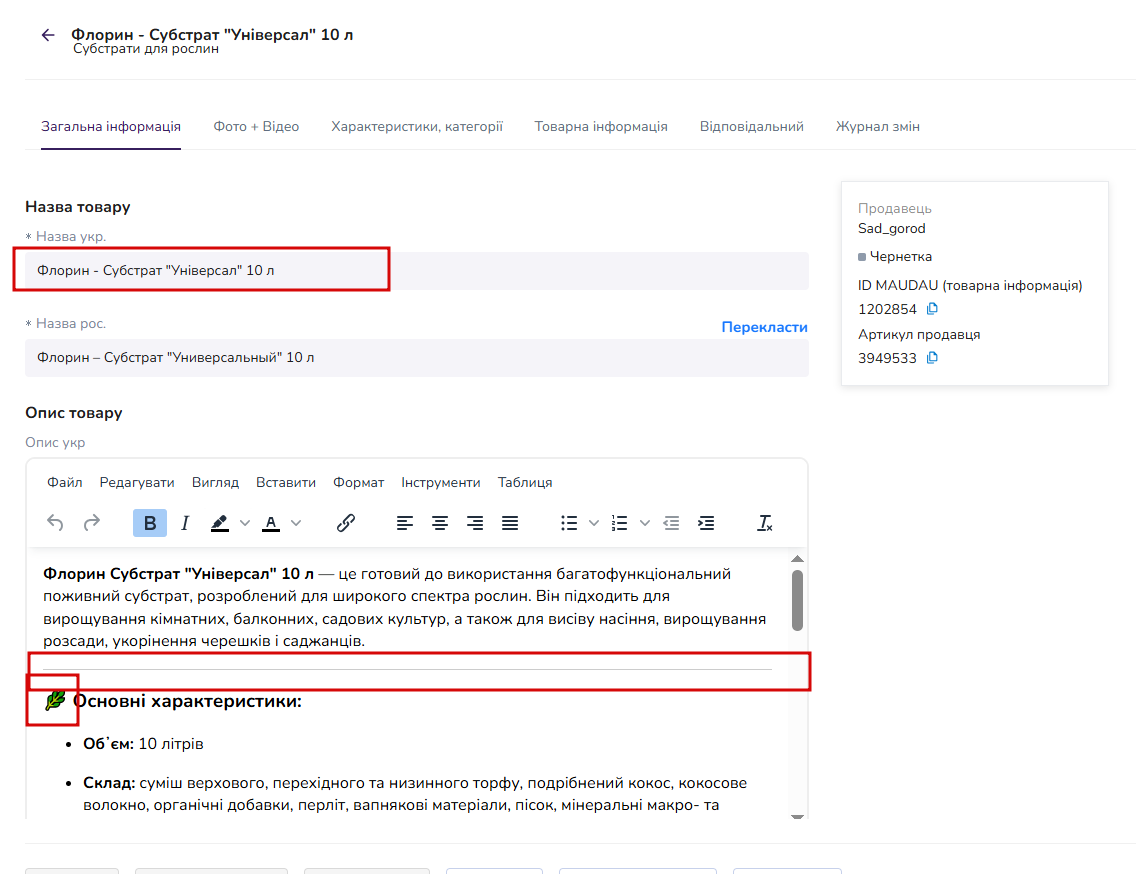The height and width of the screenshot is (874, 1136).
Task: Open the Редагувати editor menu
Action: (x=137, y=483)
